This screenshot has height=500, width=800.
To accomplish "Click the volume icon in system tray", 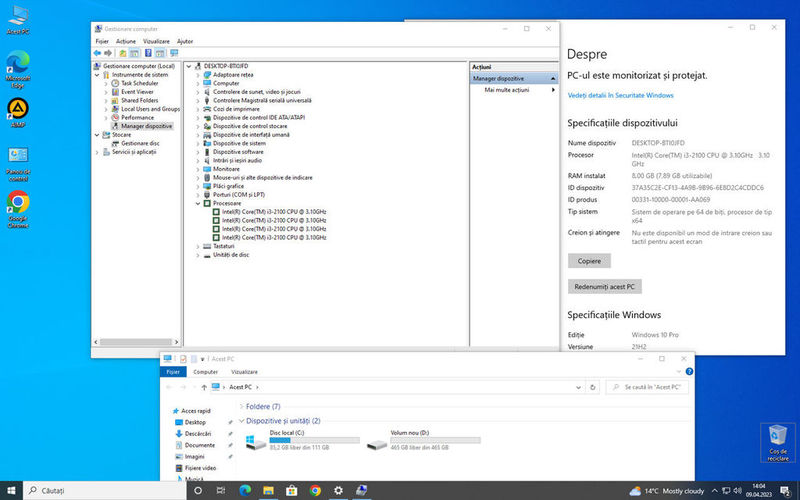I will (737, 490).
